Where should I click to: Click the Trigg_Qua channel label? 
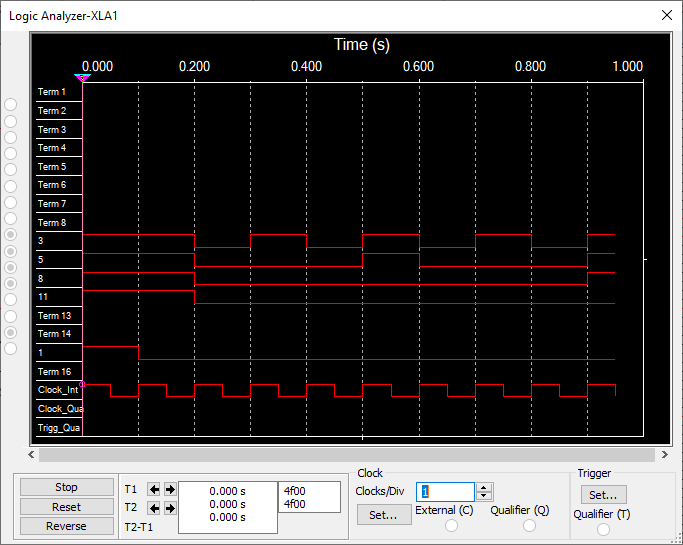(59, 428)
